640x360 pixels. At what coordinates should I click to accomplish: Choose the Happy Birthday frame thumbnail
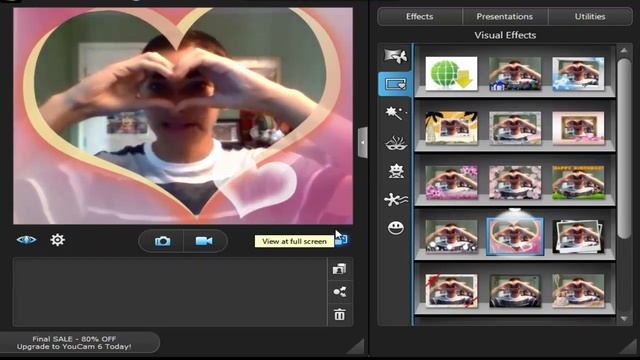click(578, 182)
